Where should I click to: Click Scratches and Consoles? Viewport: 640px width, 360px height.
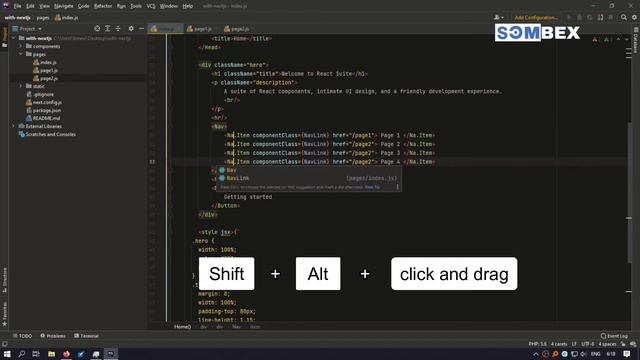coord(51,134)
